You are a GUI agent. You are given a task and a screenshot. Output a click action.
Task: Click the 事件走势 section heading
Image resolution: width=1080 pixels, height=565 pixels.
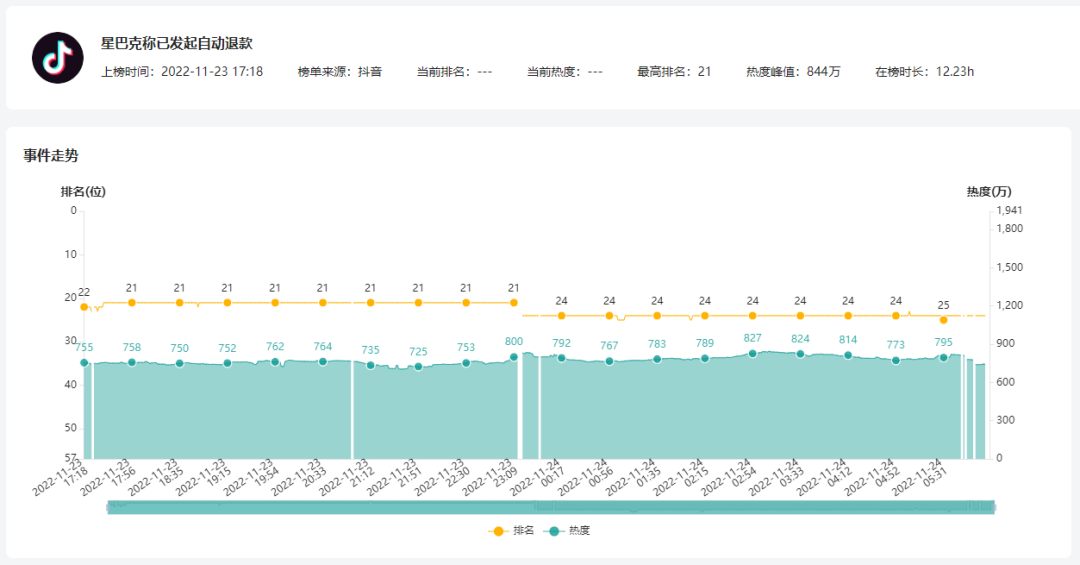click(x=51, y=155)
